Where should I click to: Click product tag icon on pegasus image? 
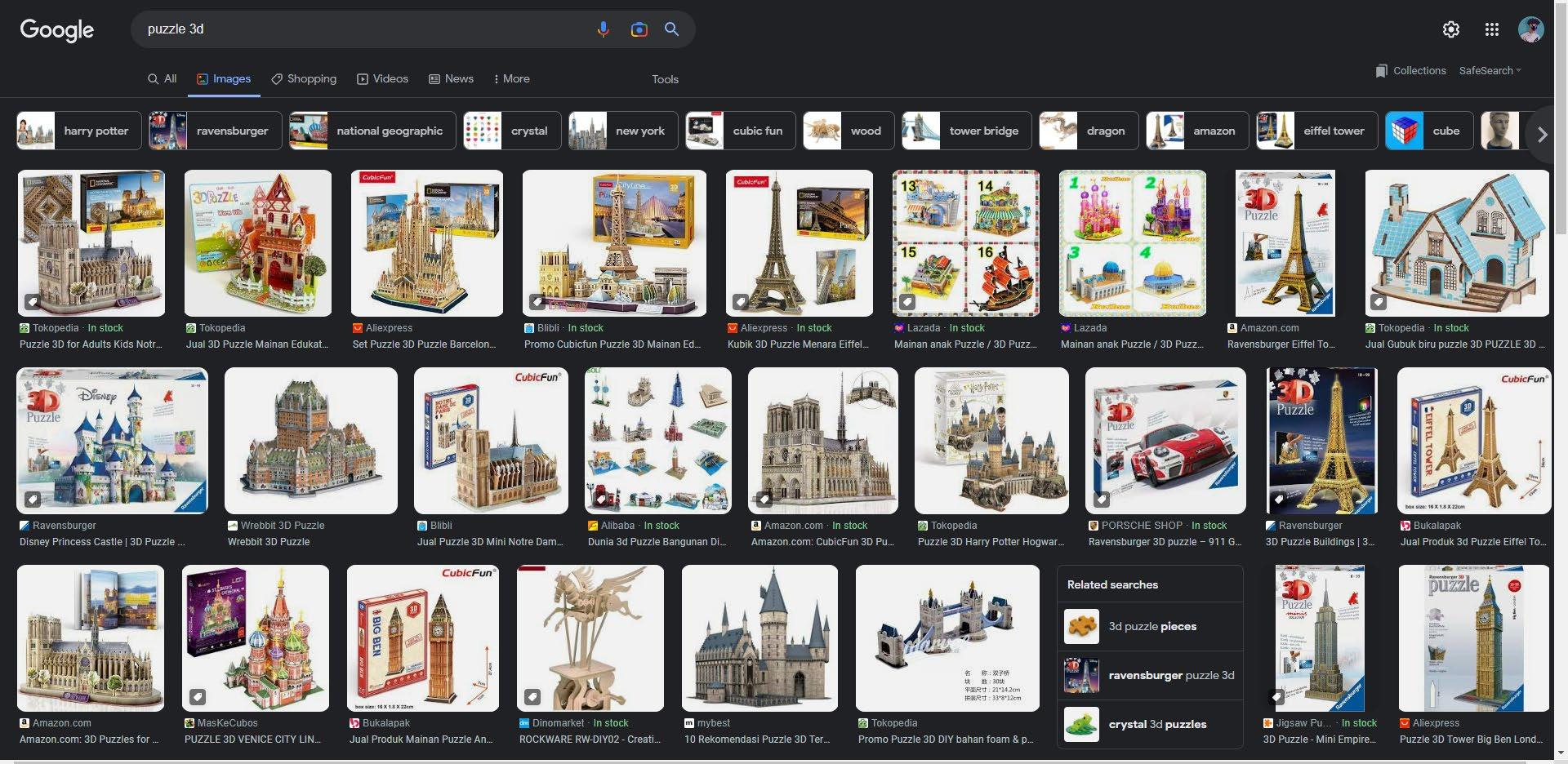click(x=532, y=696)
